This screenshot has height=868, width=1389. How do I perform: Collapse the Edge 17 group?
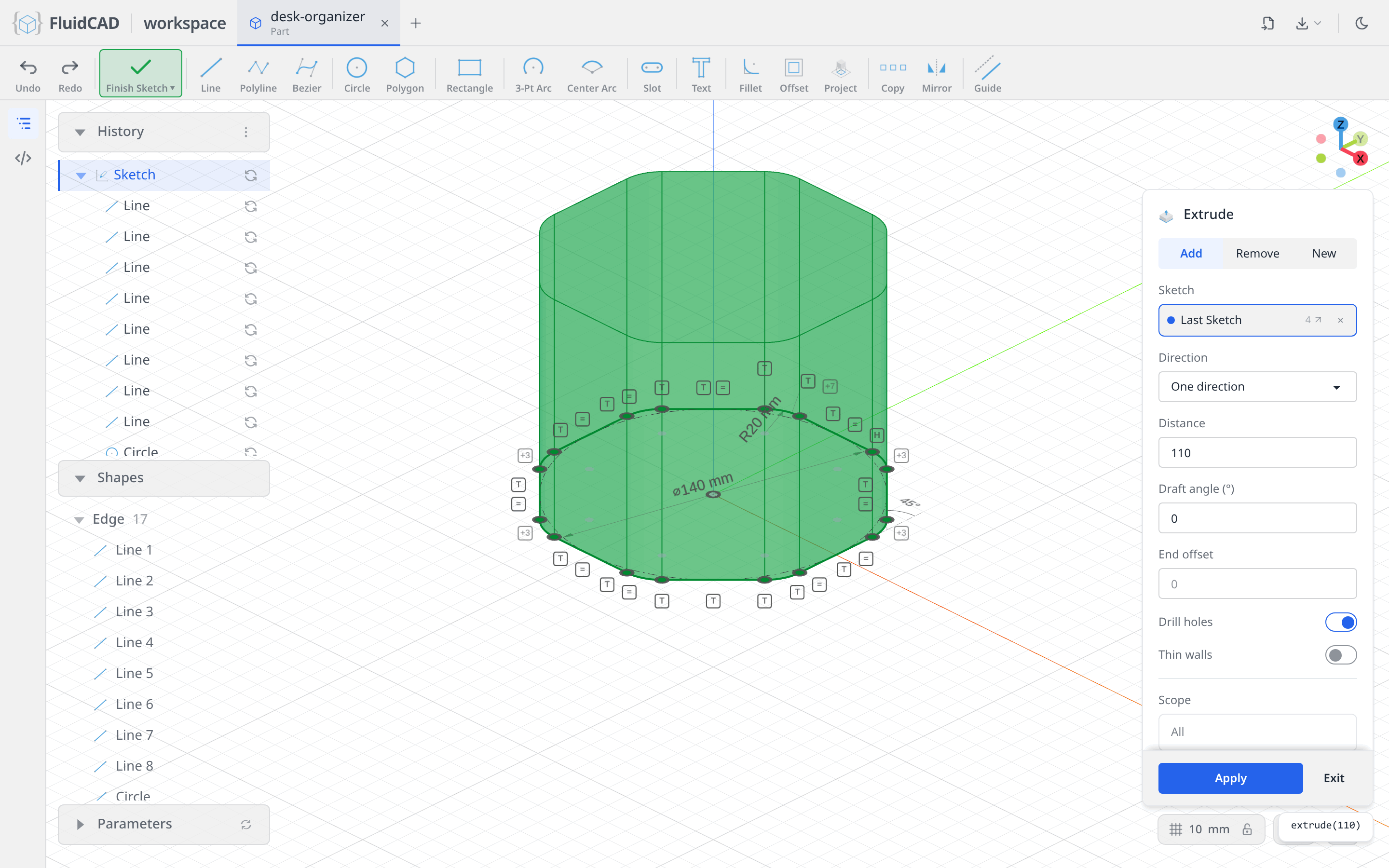[79, 519]
